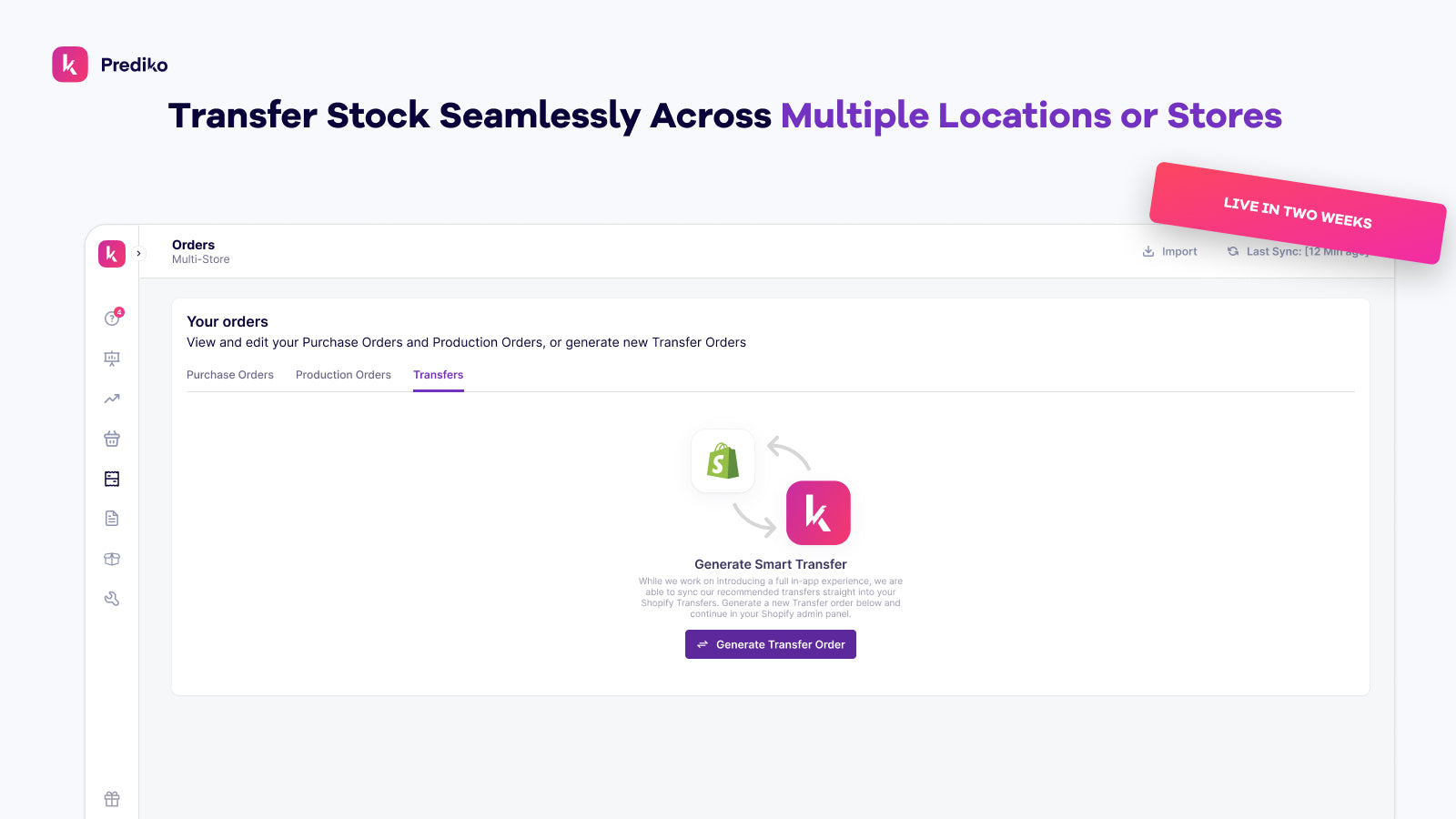The width and height of the screenshot is (1456, 819).
Task: Open the gift icon in the sidebar
Action: tap(112, 799)
